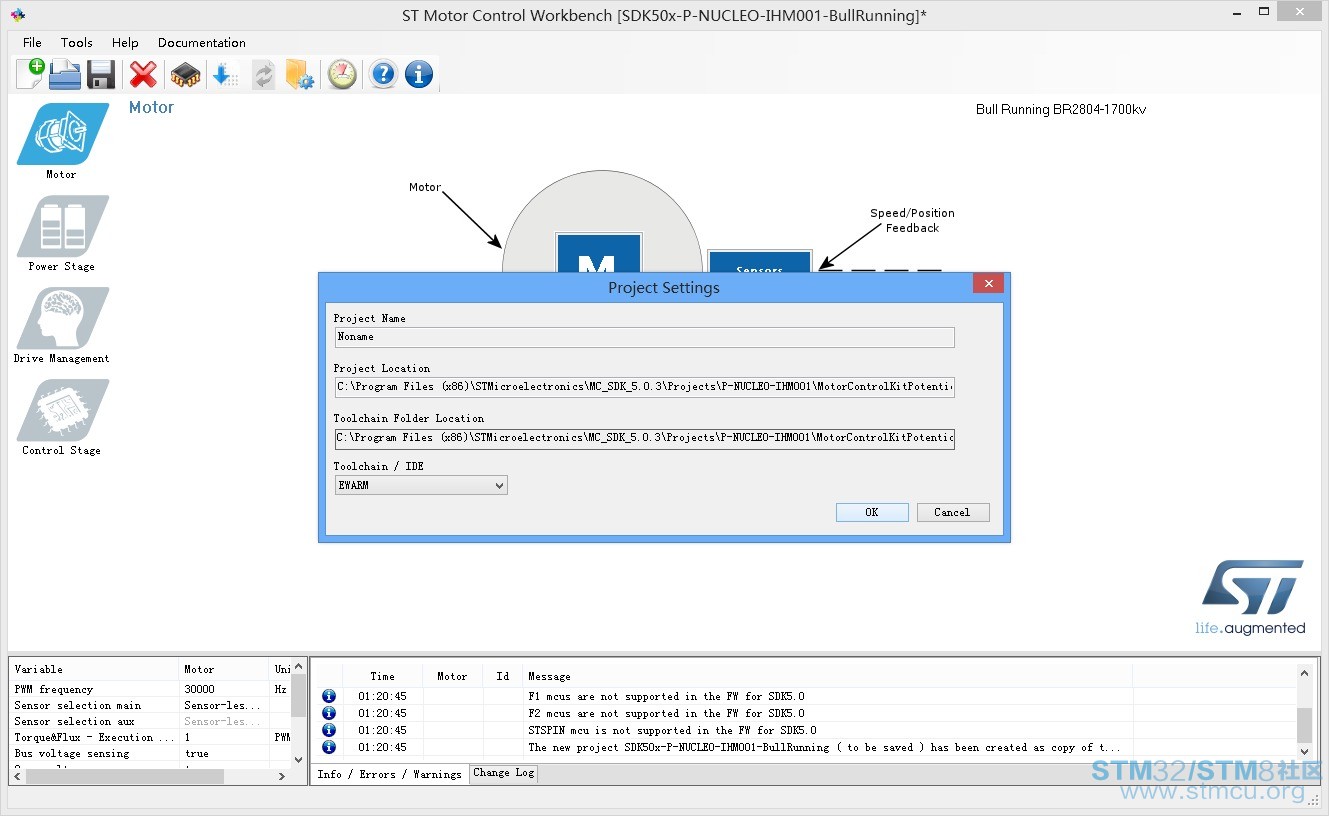1329x816 pixels.
Task: Open the Drive Management section icon
Action: click(x=62, y=318)
